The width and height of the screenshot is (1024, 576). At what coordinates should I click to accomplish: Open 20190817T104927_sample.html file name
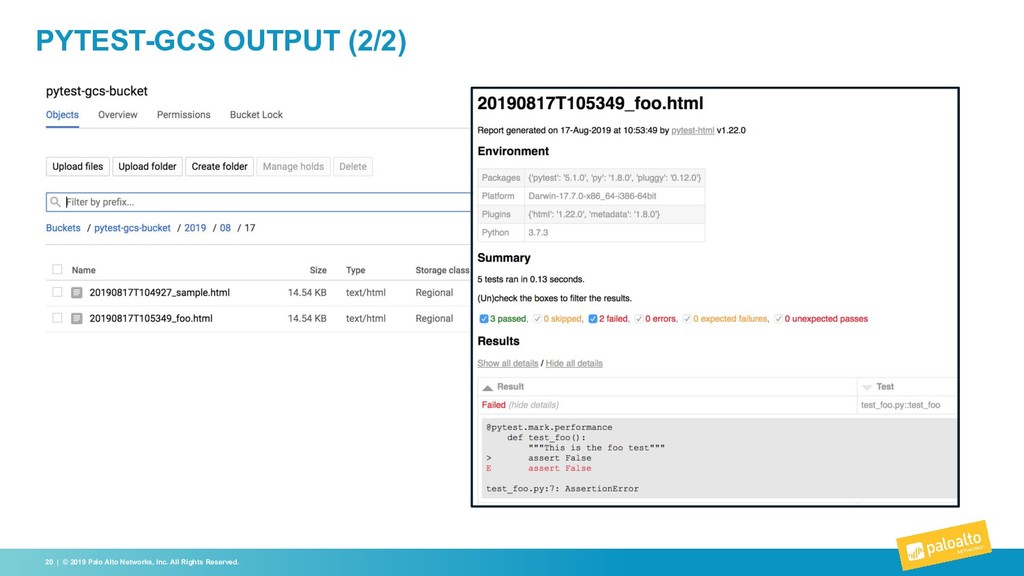pos(159,293)
